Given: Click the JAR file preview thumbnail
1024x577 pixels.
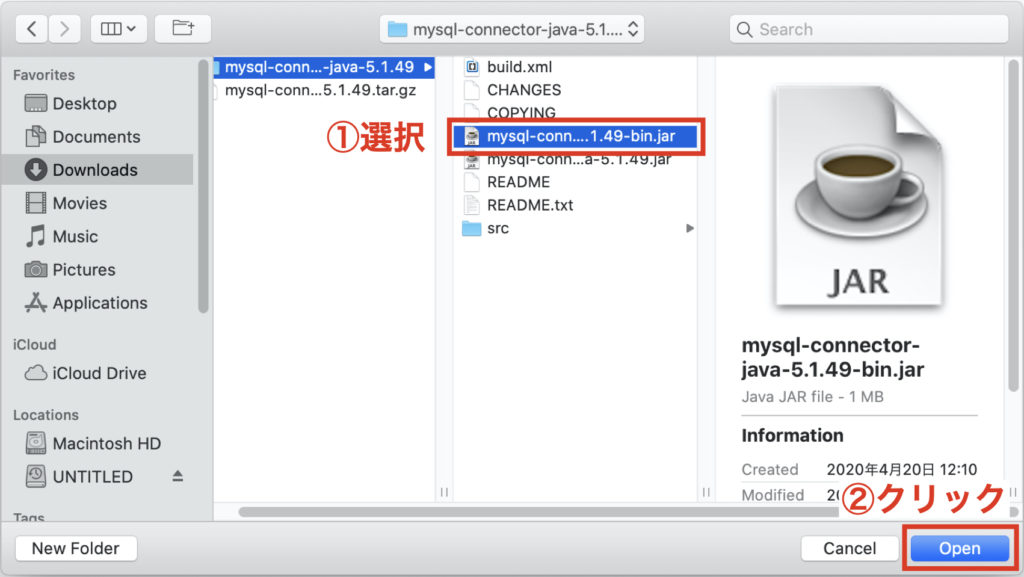Looking at the screenshot, I should click(x=859, y=196).
